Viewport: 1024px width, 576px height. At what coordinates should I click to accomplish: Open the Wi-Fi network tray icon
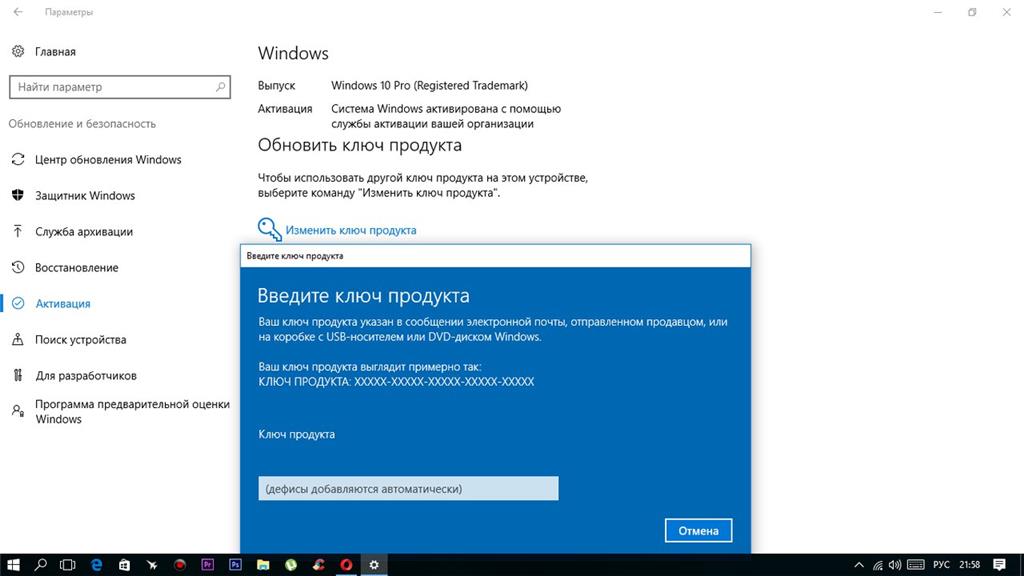coord(878,565)
